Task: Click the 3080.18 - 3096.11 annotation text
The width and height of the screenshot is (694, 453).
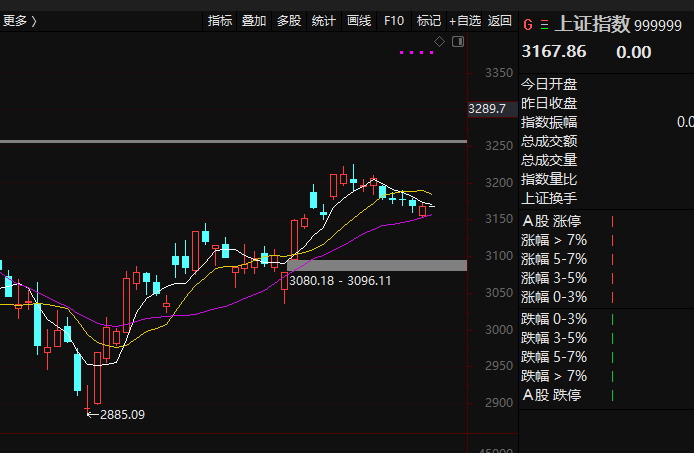Action: (x=340, y=281)
